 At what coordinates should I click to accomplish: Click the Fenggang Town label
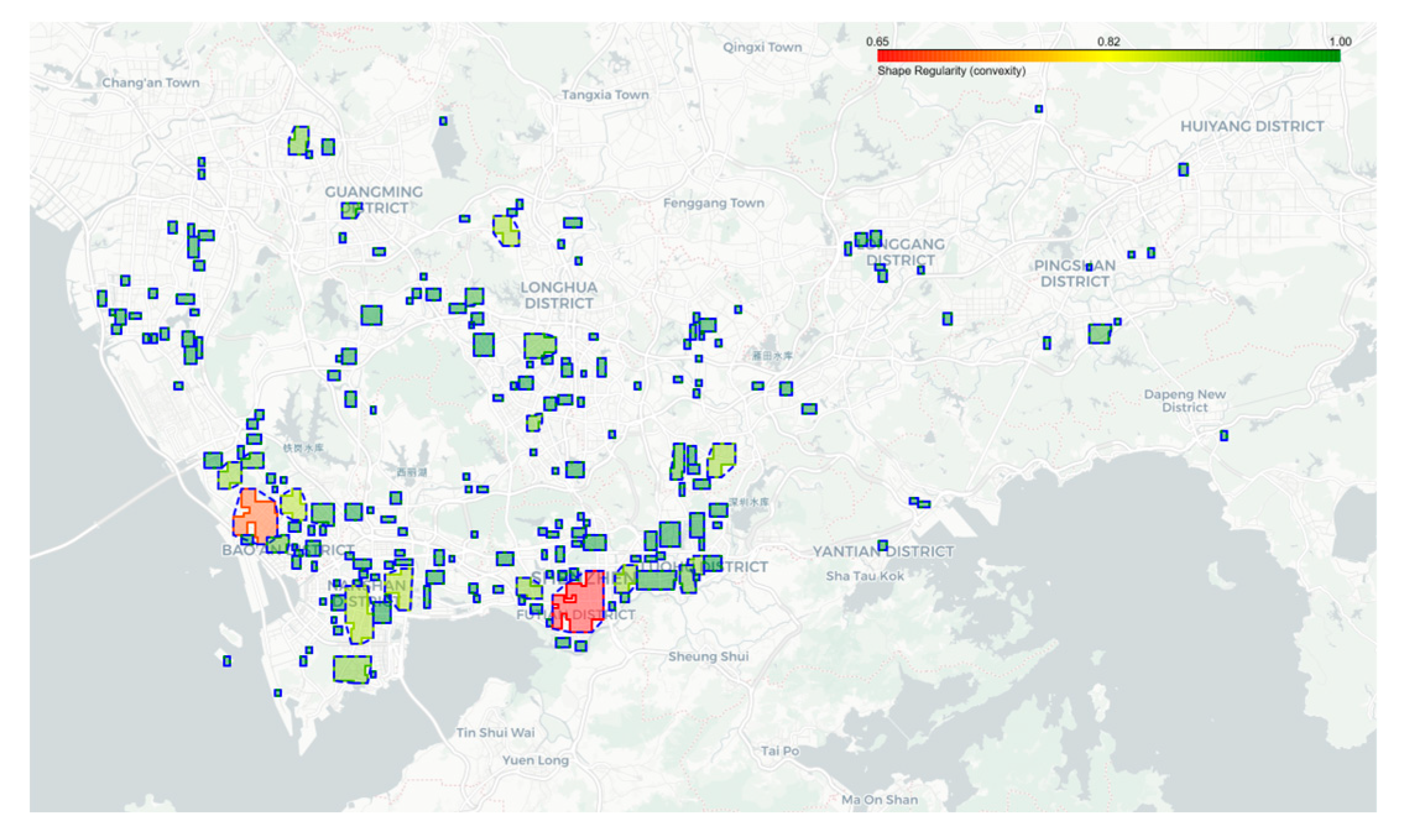click(x=713, y=203)
